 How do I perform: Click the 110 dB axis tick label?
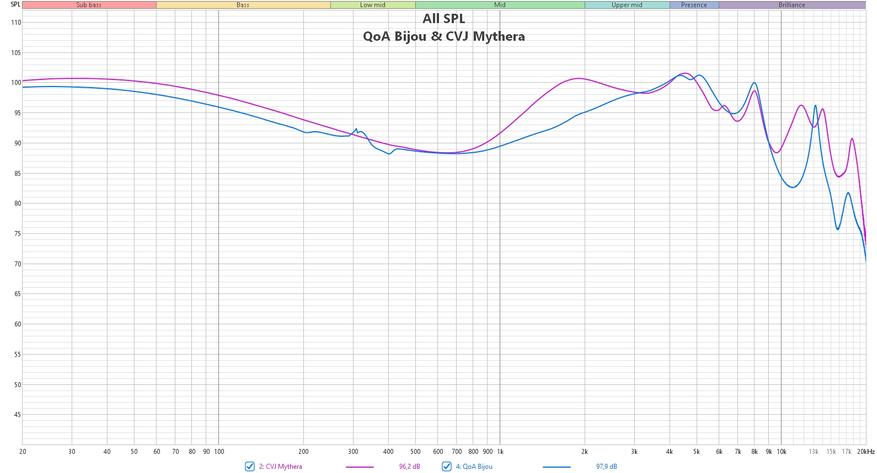click(x=16, y=23)
